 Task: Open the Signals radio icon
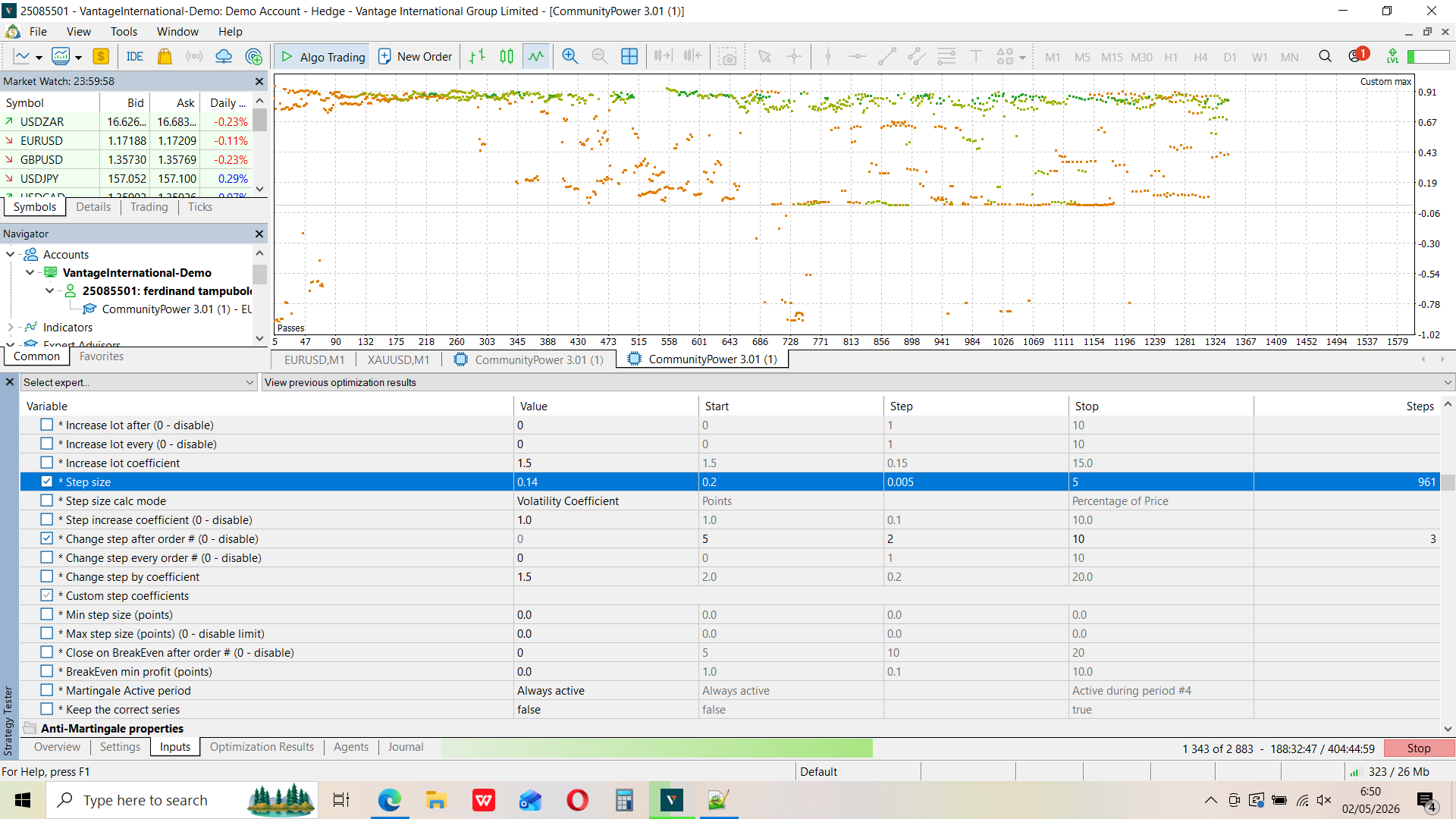pyautogui.click(x=194, y=57)
